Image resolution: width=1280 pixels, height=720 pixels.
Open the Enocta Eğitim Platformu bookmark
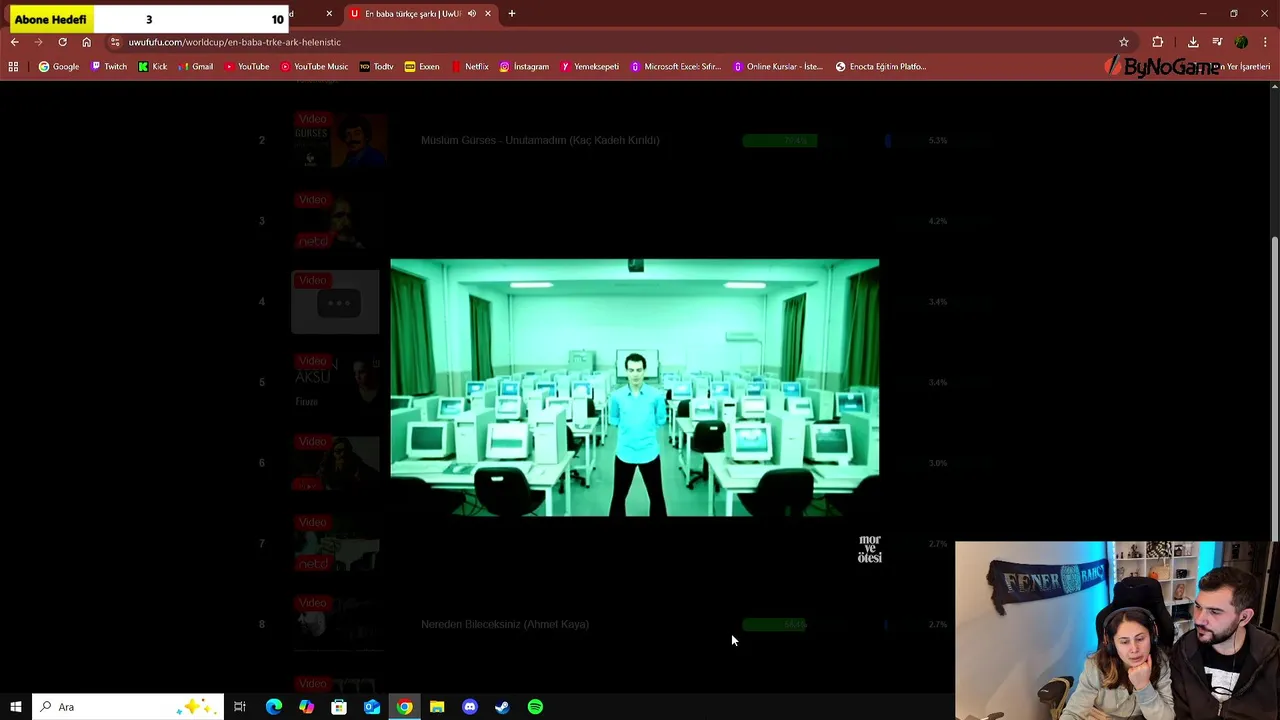point(881,66)
